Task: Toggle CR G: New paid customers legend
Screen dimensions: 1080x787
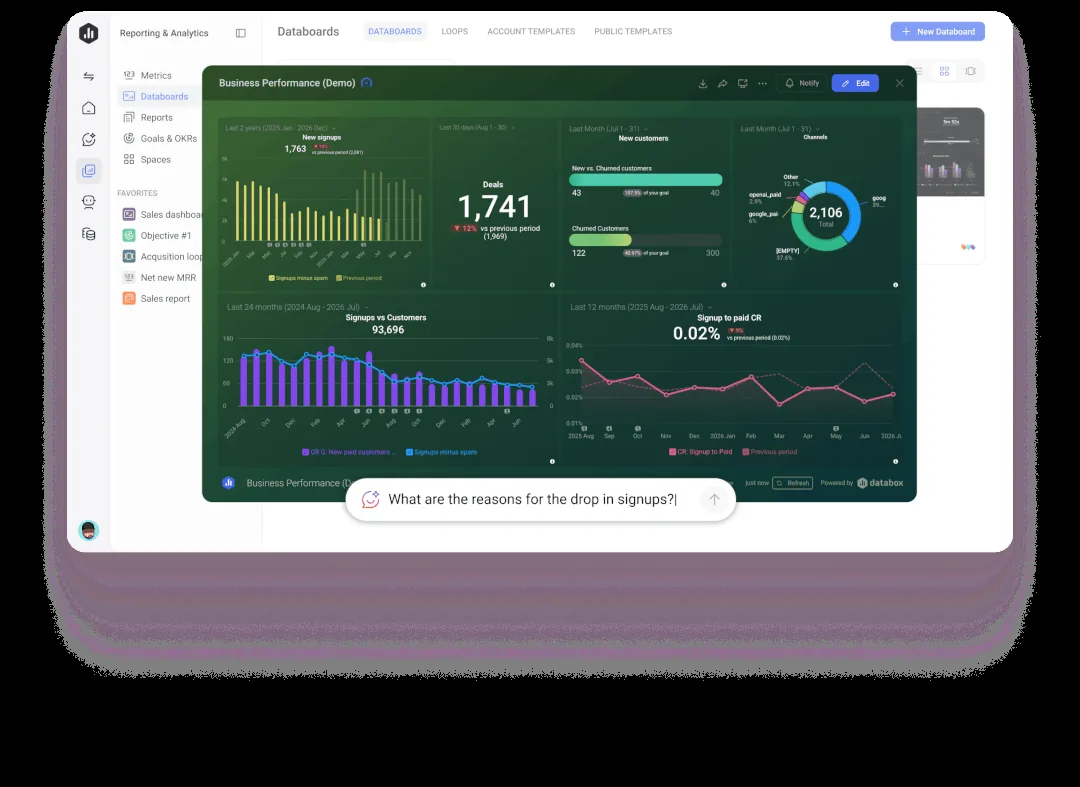Action: tap(349, 452)
